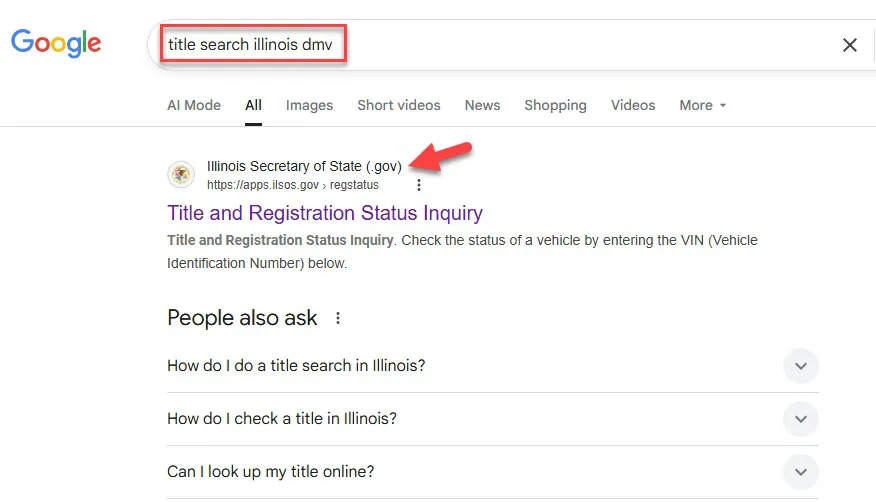Switch to AI Mode tab

click(x=194, y=105)
